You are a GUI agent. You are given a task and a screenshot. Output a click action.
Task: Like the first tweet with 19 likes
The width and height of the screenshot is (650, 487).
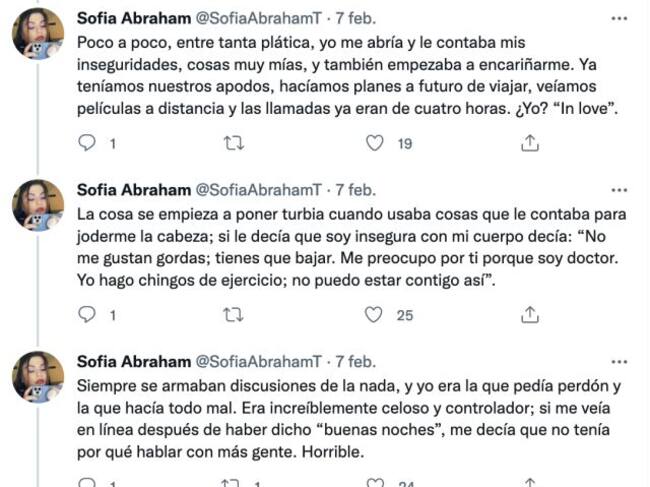375,144
